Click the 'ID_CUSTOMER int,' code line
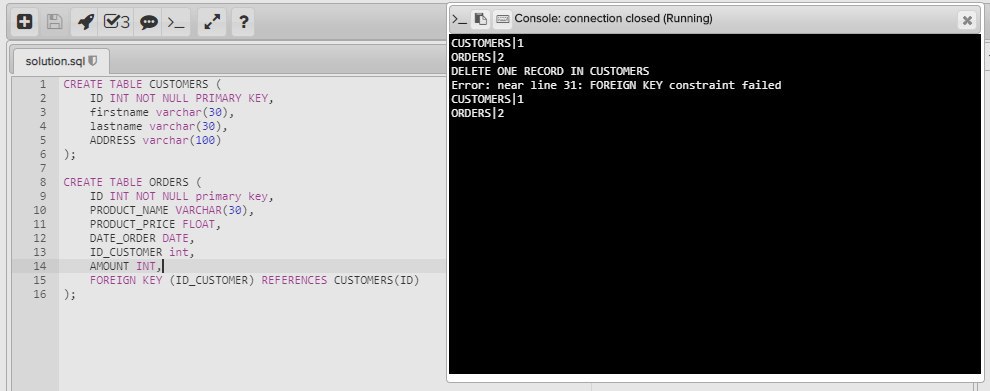This screenshot has height=391, width=990. pyautogui.click(x=142, y=252)
